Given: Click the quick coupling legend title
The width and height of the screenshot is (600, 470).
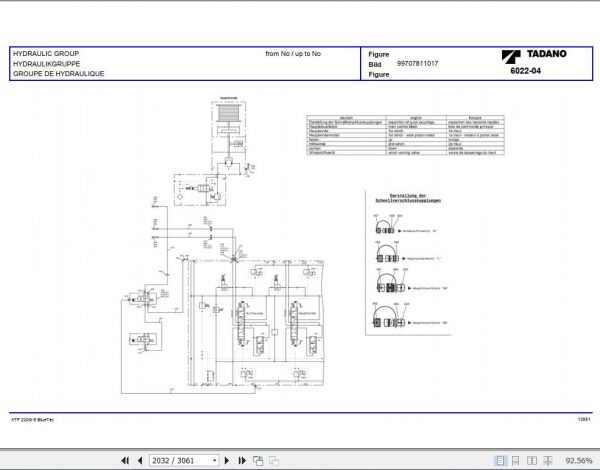Looking at the screenshot, I should coord(408,198).
